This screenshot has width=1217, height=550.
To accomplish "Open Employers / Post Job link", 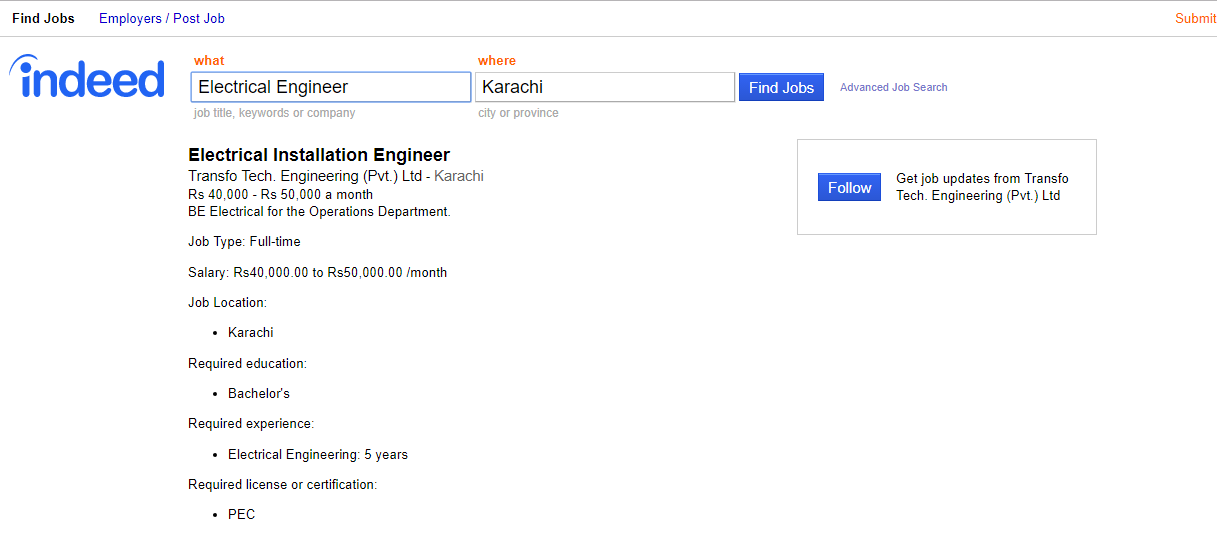I will pos(162,18).
